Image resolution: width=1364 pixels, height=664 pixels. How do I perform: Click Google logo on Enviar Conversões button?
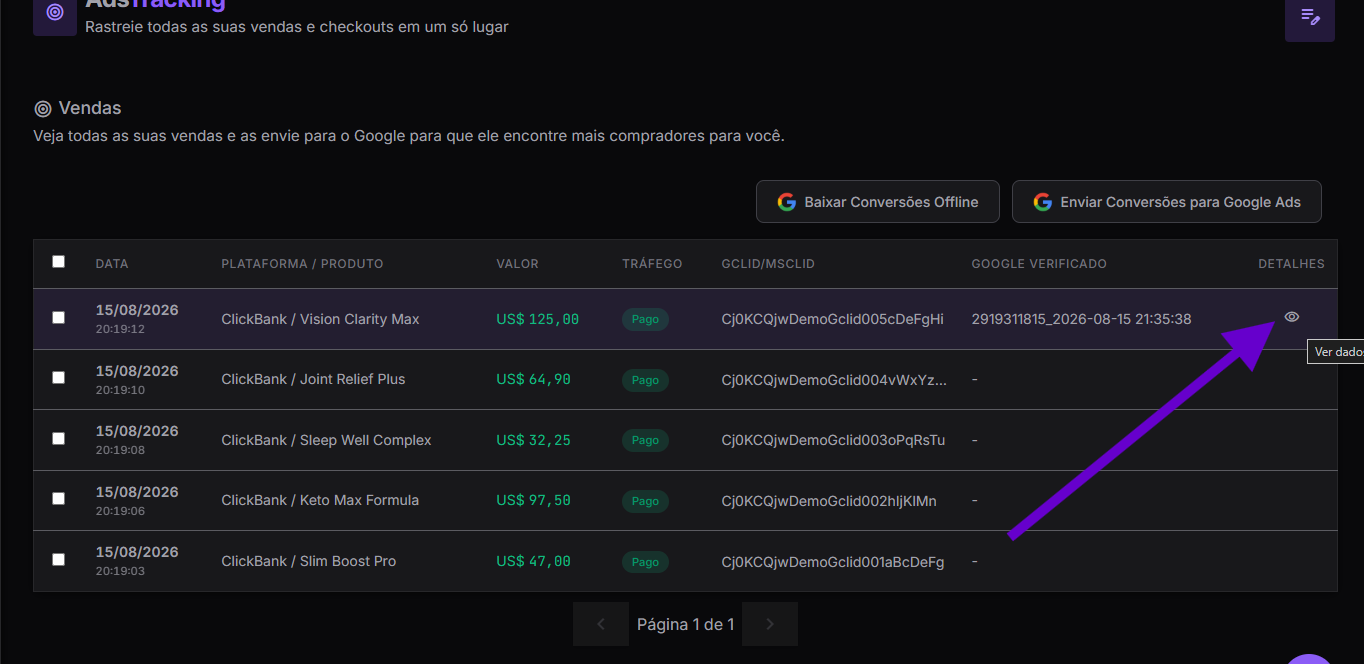[x=1043, y=202]
